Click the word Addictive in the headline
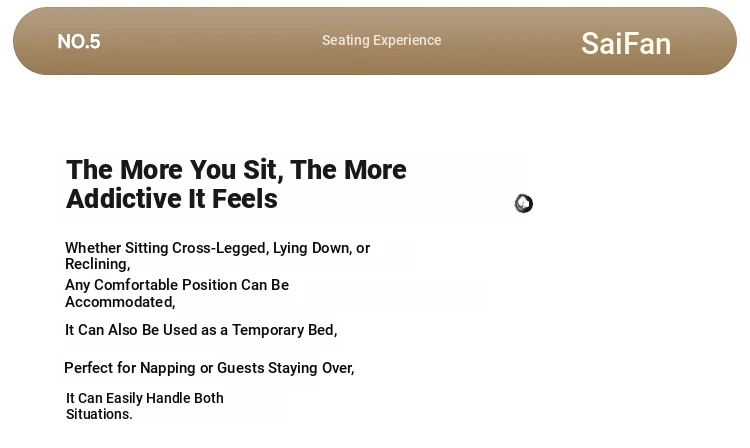Image resolution: width=750 pixels, height=448 pixels. click(x=123, y=198)
